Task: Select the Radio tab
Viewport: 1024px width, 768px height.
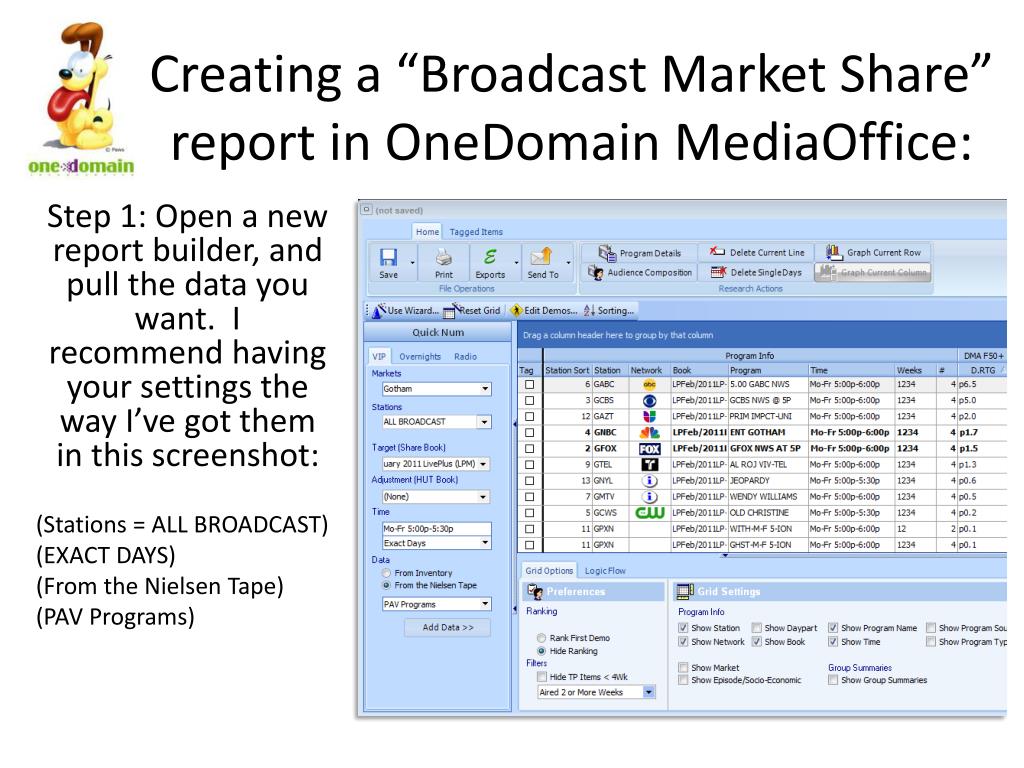Action: tap(466, 357)
